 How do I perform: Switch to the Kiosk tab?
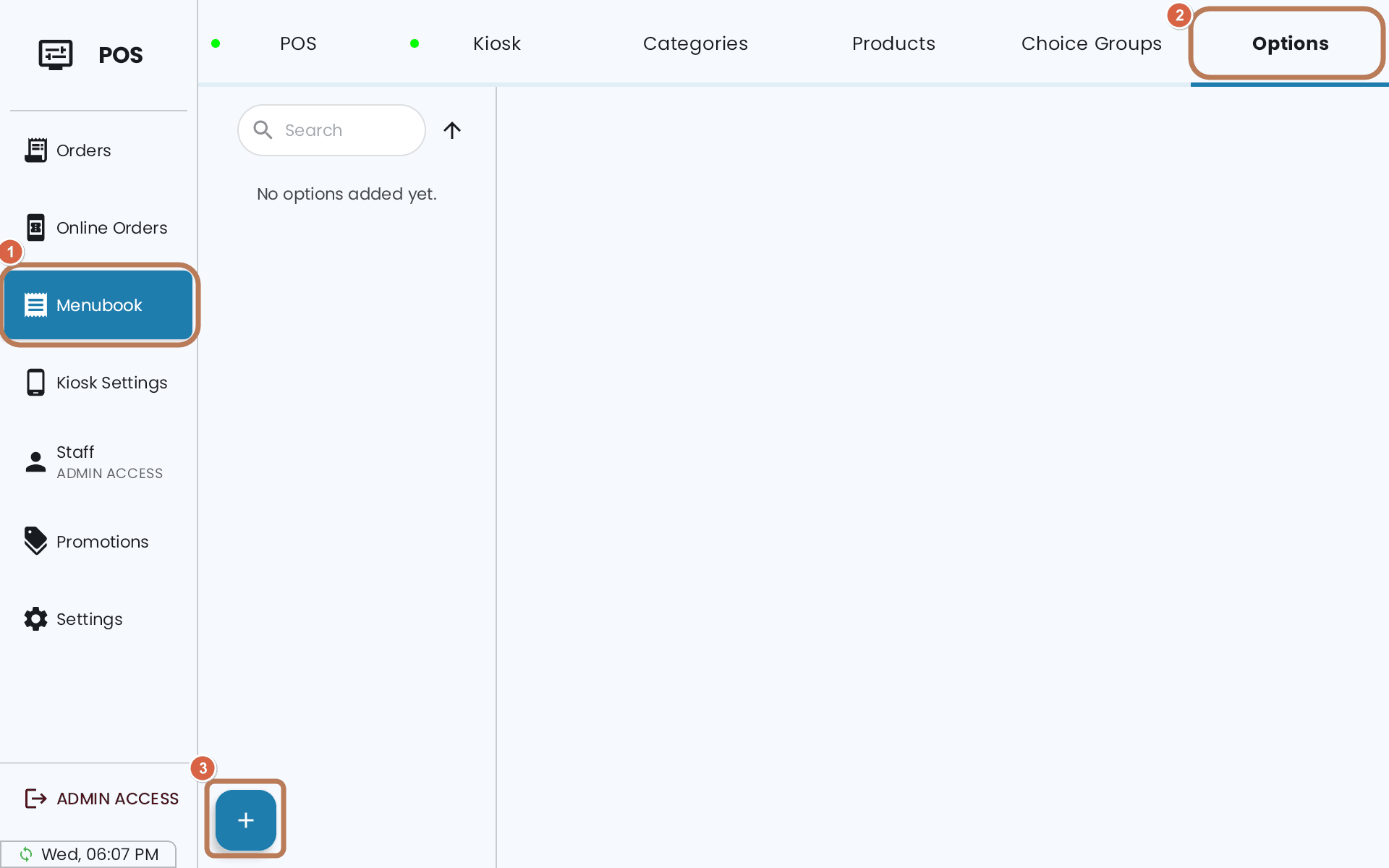point(496,43)
